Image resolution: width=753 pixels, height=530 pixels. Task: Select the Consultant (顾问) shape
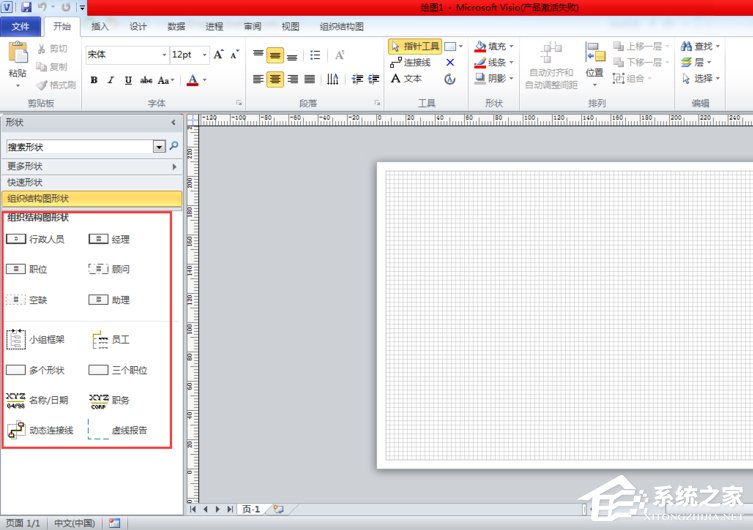click(x=109, y=269)
